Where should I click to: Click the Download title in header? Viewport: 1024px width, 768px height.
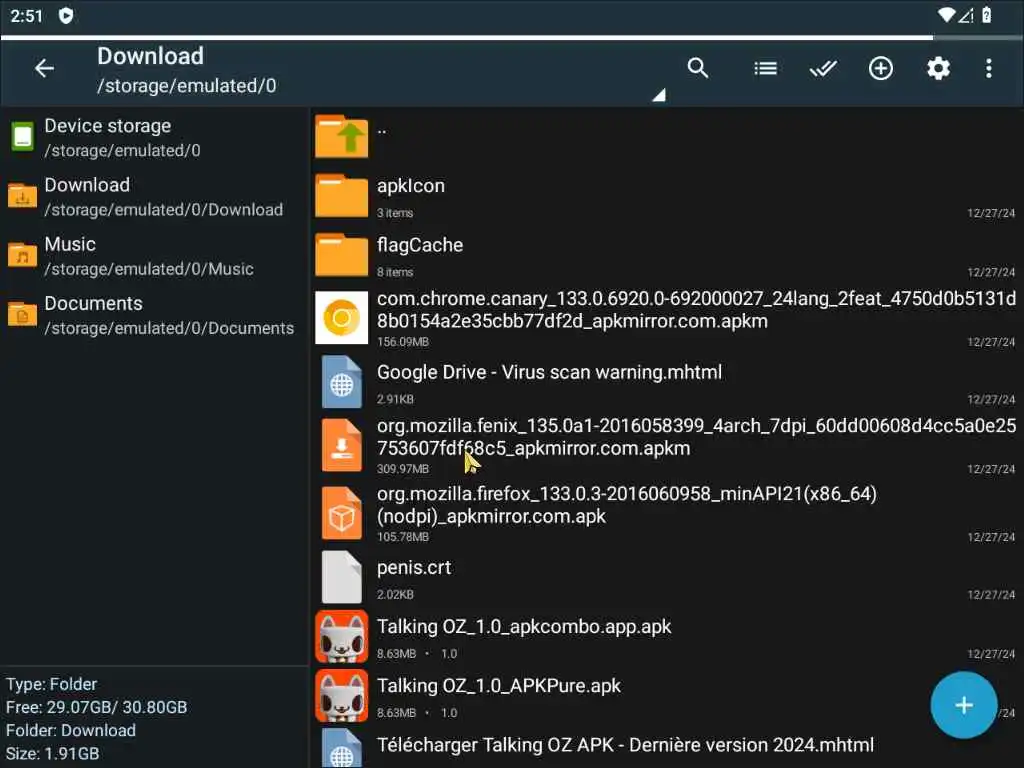[150, 56]
